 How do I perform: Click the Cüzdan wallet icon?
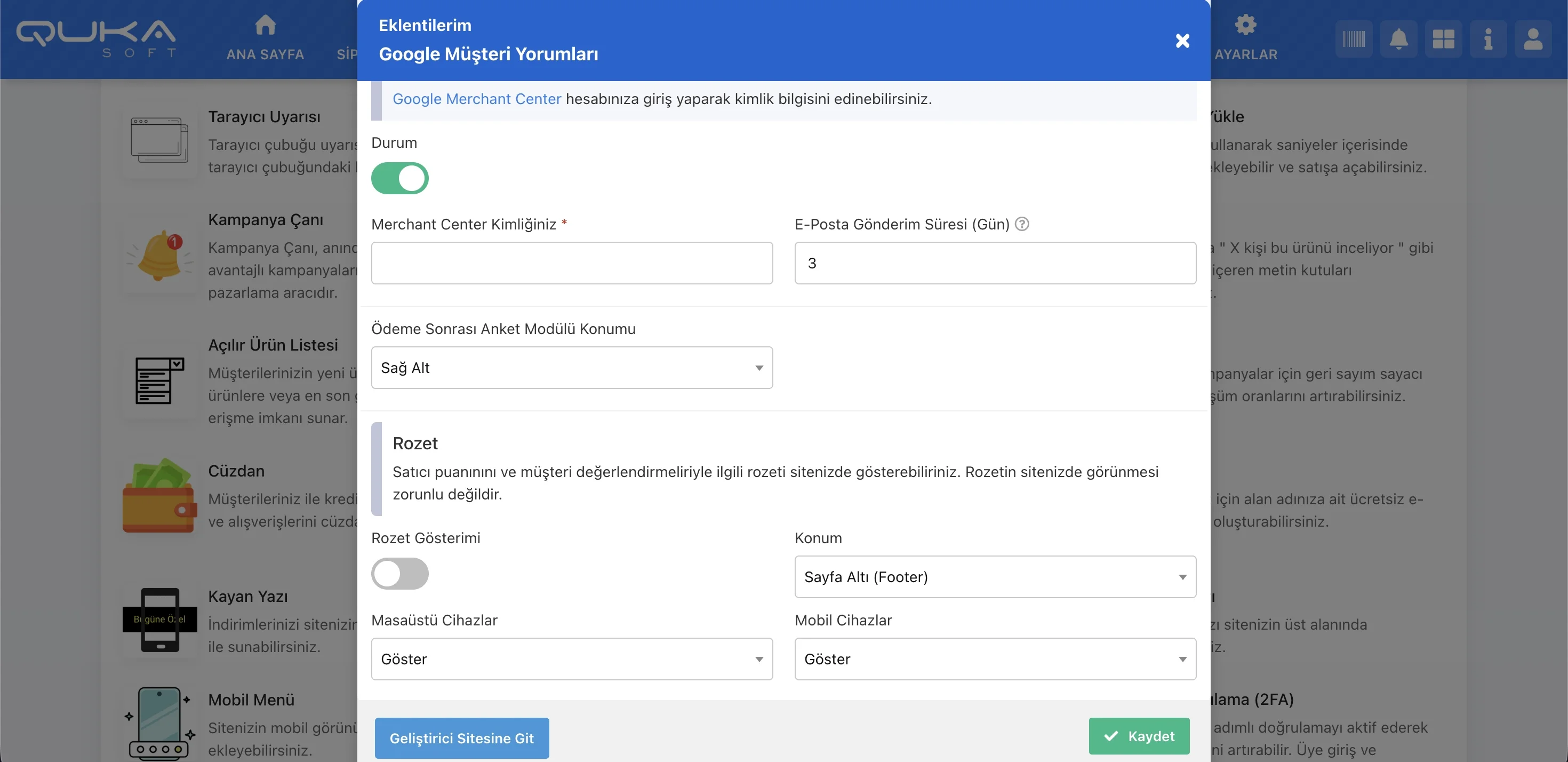coord(159,496)
